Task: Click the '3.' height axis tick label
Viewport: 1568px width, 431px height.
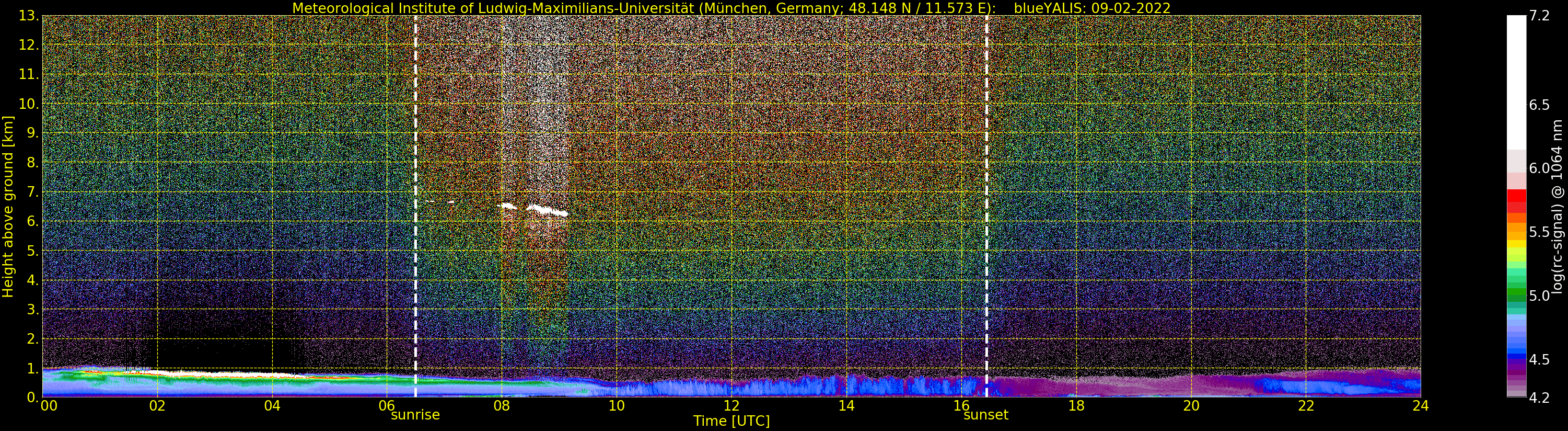Action: click(x=32, y=310)
